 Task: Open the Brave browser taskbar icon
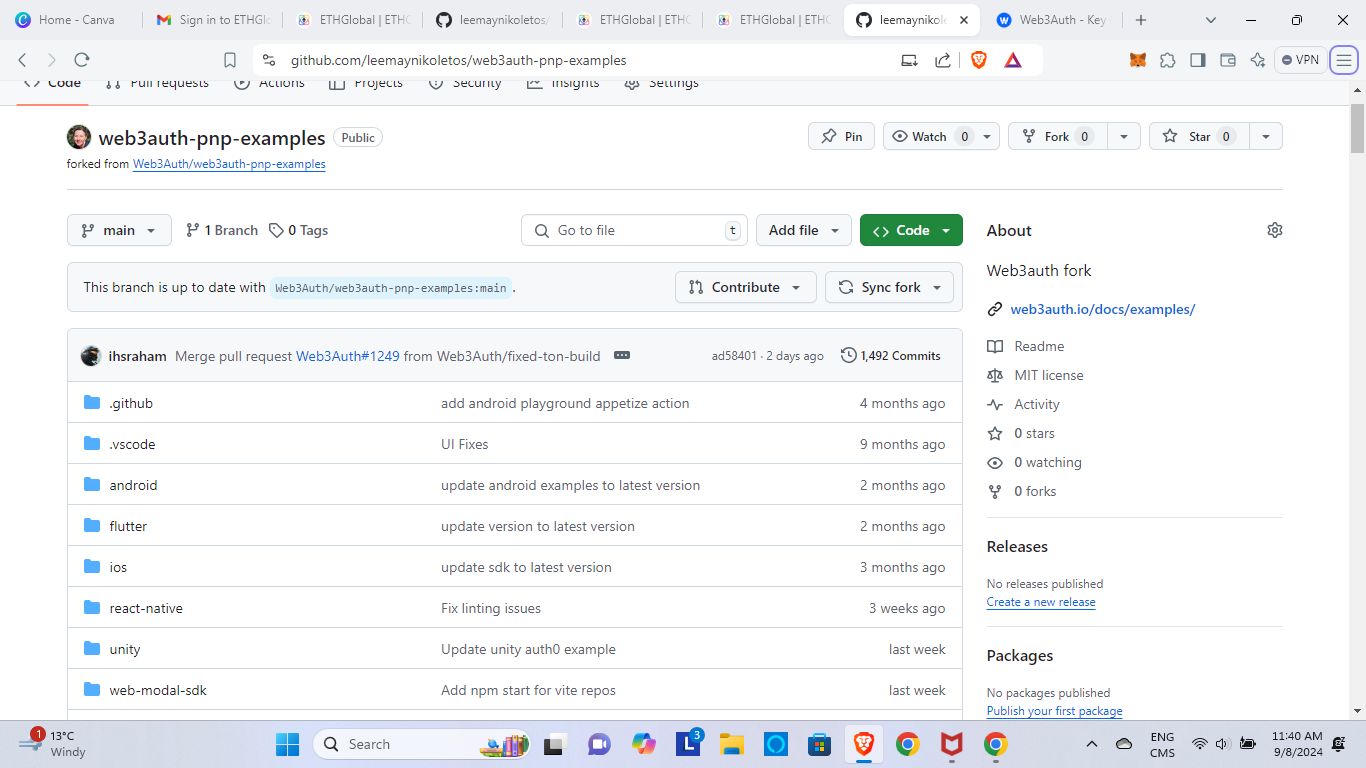(863, 744)
